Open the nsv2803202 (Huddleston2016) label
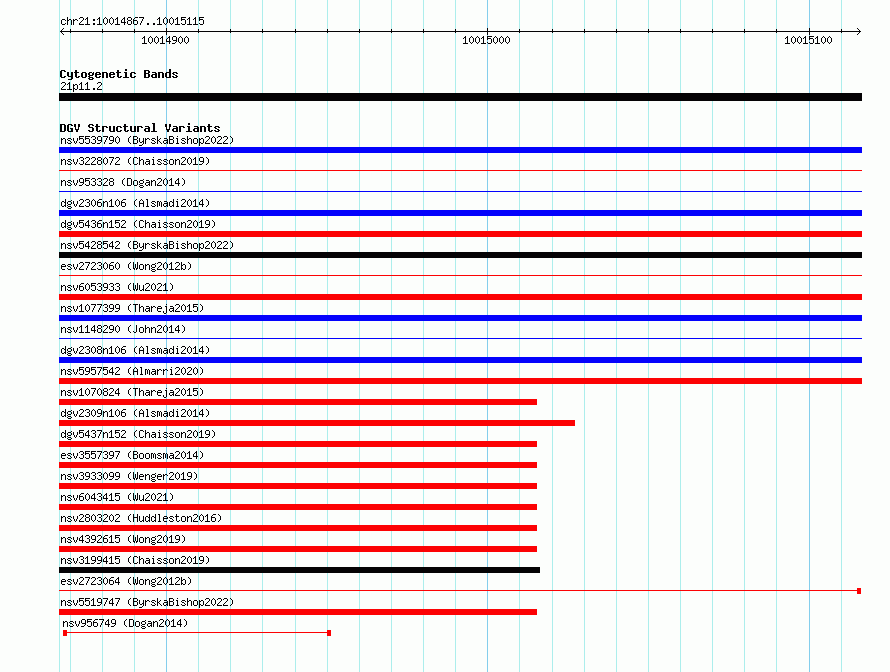 pos(141,518)
